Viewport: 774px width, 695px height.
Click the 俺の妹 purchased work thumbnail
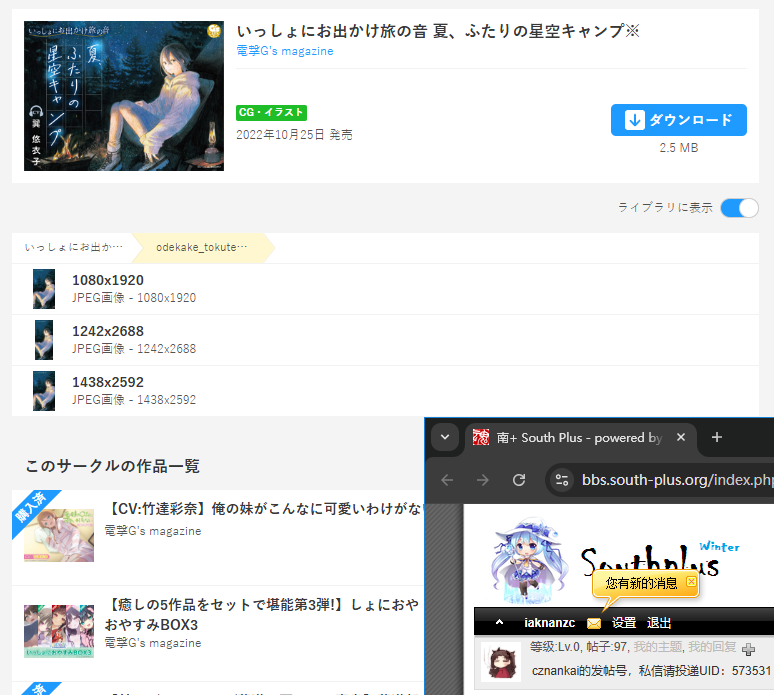tap(59, 536)
